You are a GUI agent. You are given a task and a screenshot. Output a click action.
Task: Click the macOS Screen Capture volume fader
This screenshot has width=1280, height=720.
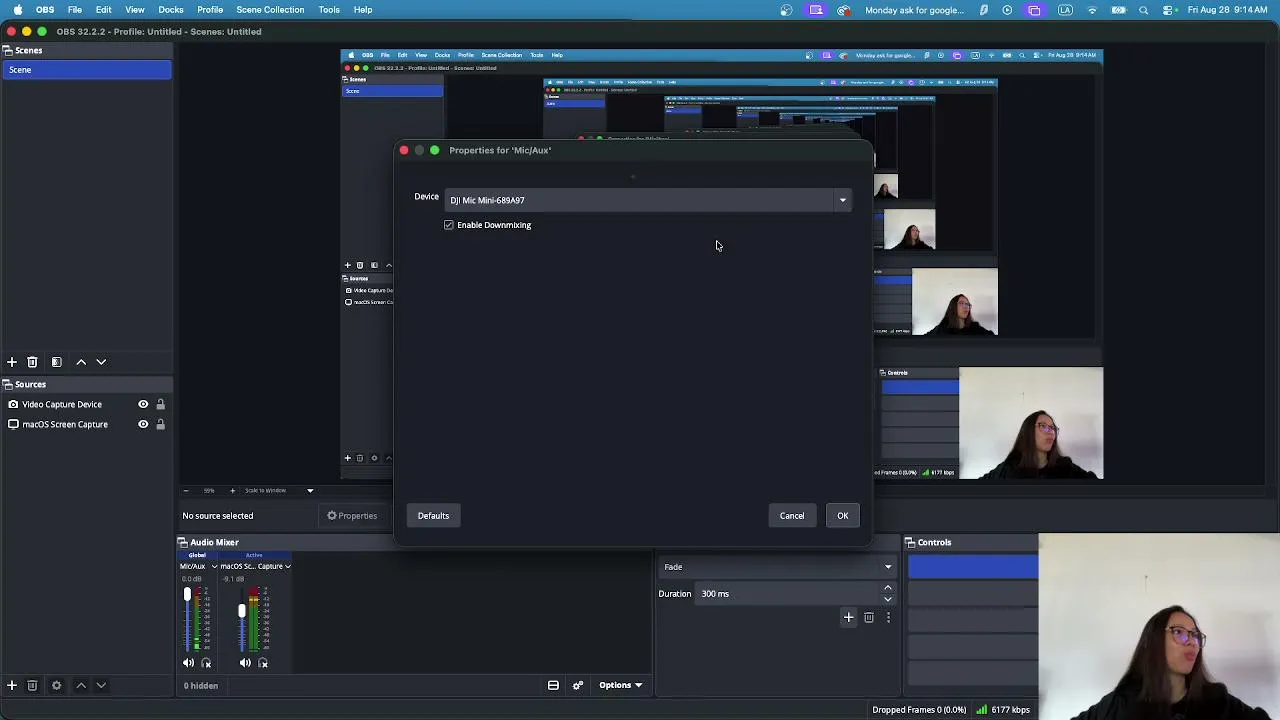[x=242, y=610]
